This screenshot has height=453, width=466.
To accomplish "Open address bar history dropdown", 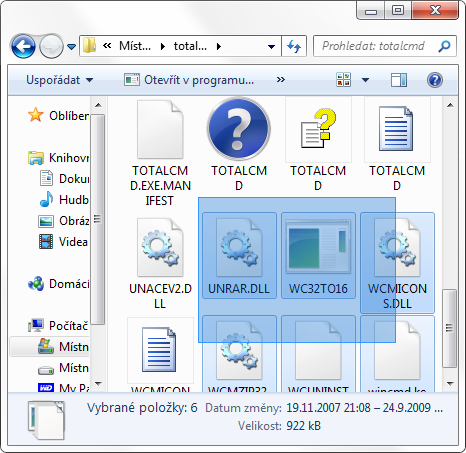I will pos(272,47).
